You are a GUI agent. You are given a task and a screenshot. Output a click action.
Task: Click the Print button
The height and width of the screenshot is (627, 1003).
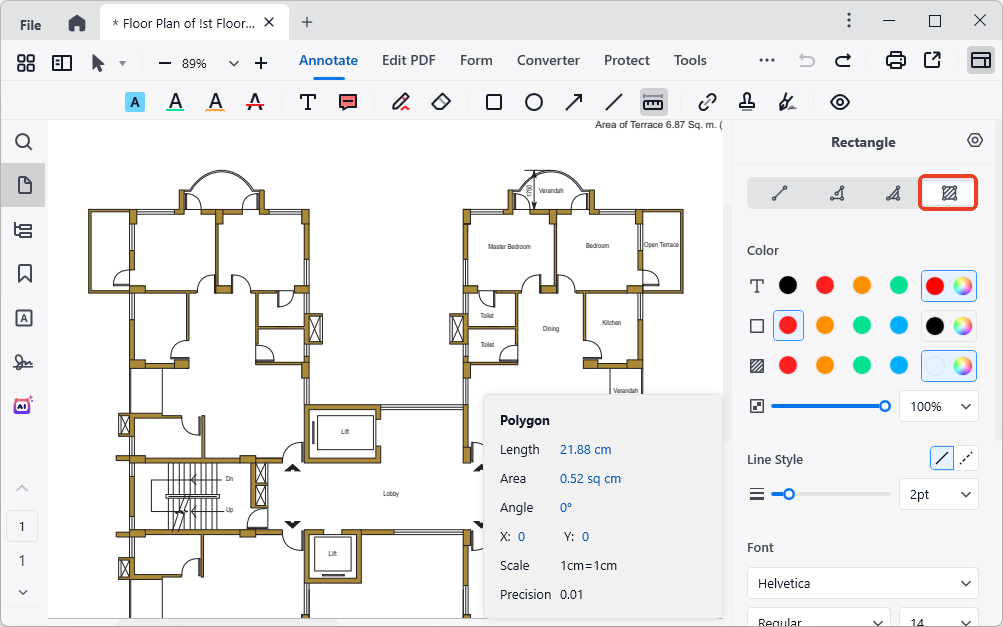tap(895, 60)
